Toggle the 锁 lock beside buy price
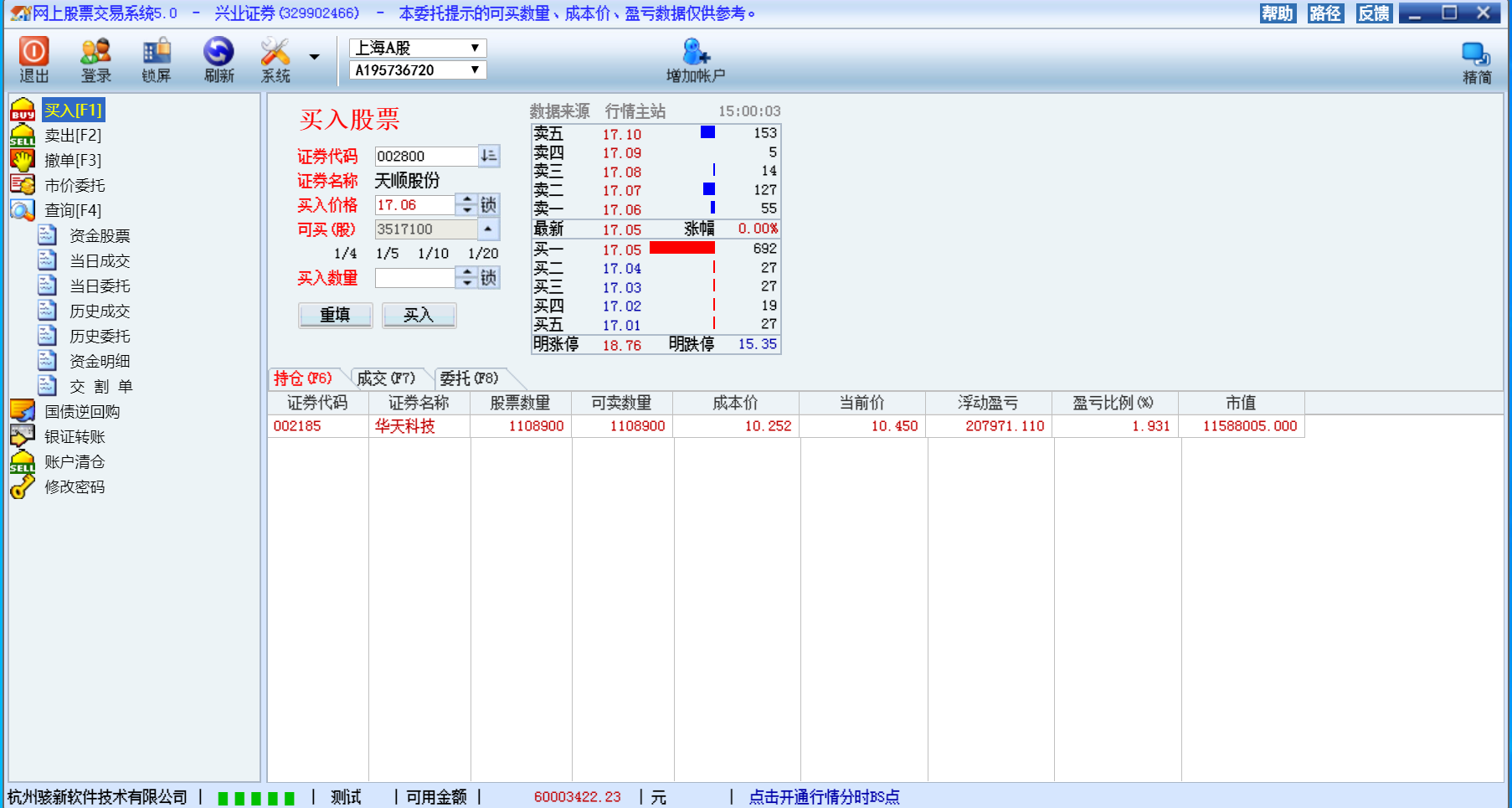 point(489,205)
